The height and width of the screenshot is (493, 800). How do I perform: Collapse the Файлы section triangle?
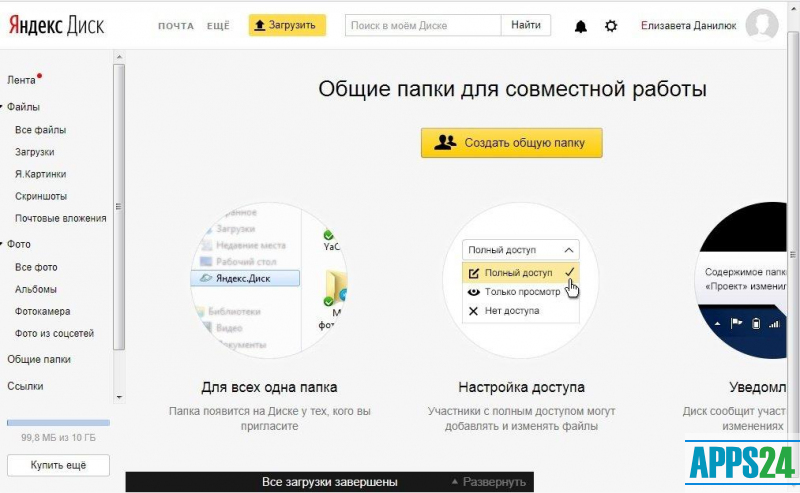(x=2, y=107)
